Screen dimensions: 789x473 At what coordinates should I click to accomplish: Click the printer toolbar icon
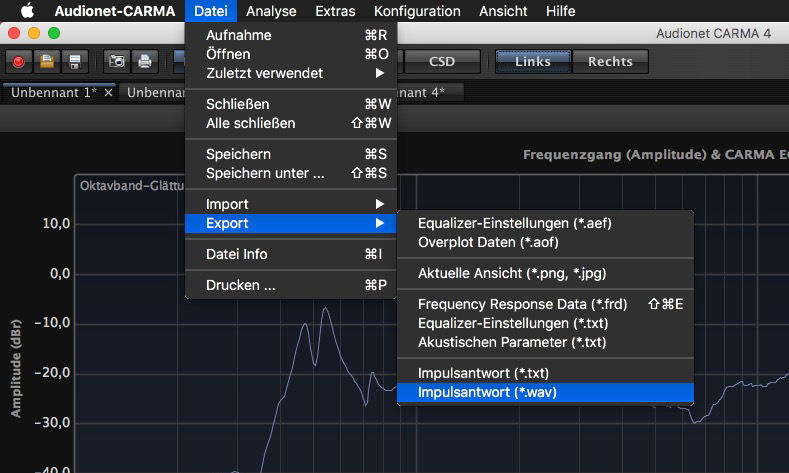click(x=145, y=61)
